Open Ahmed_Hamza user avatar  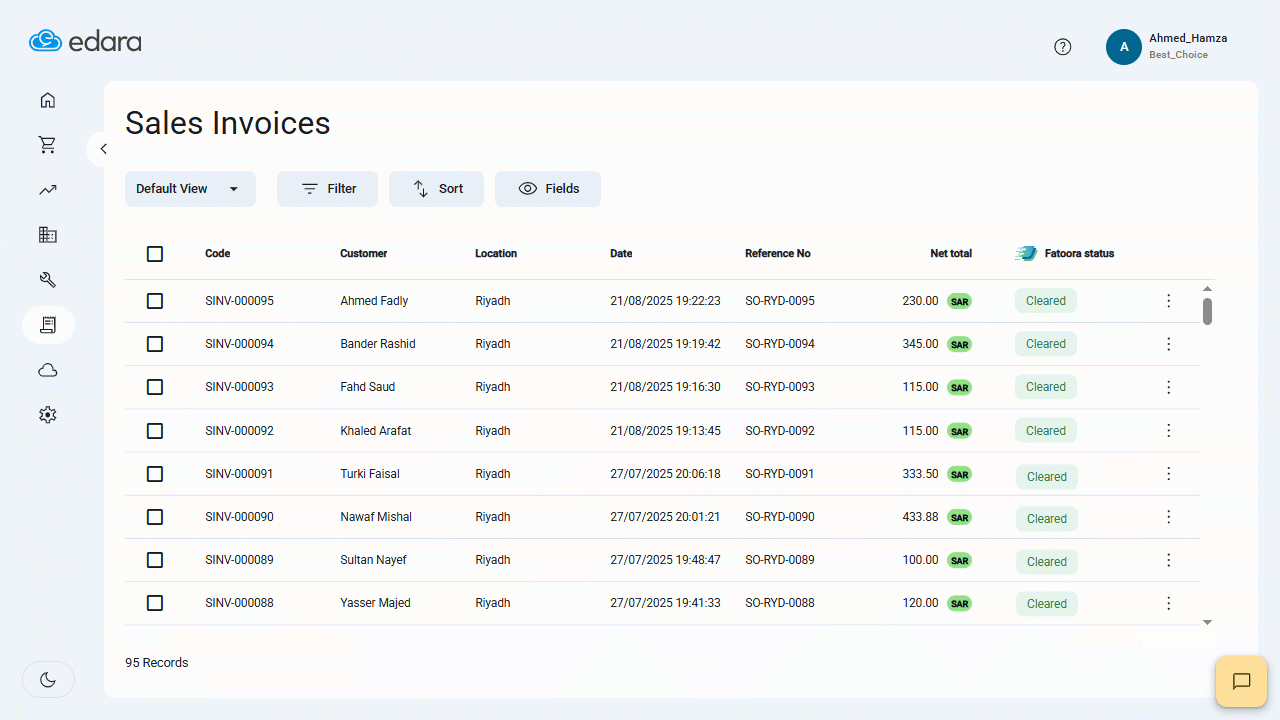pos(1124,47)
